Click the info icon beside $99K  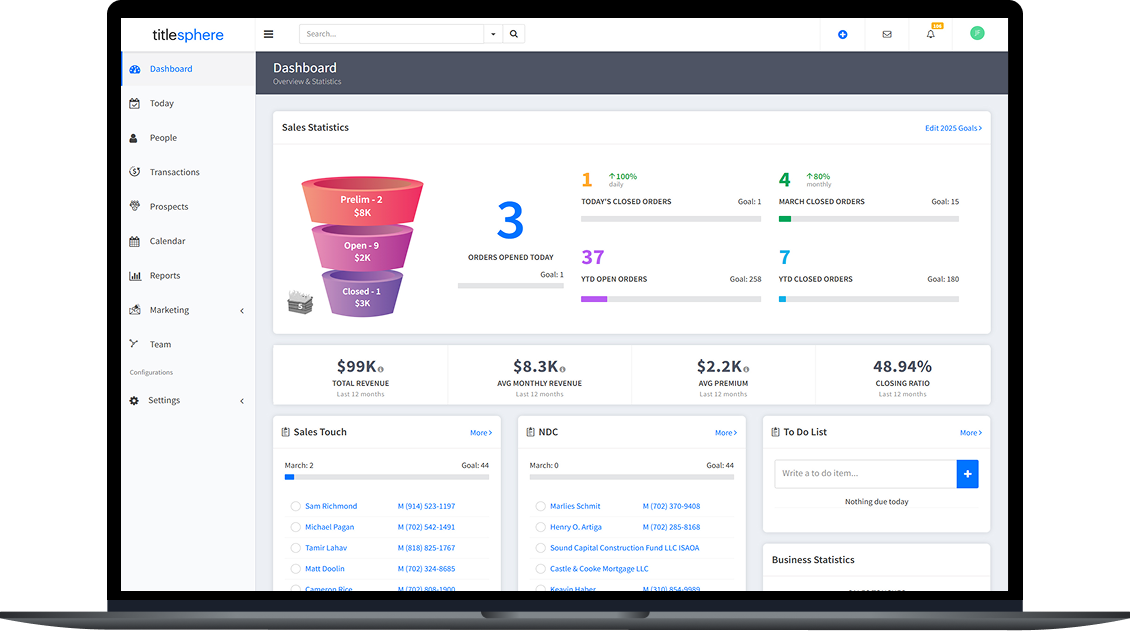(381, 370)
